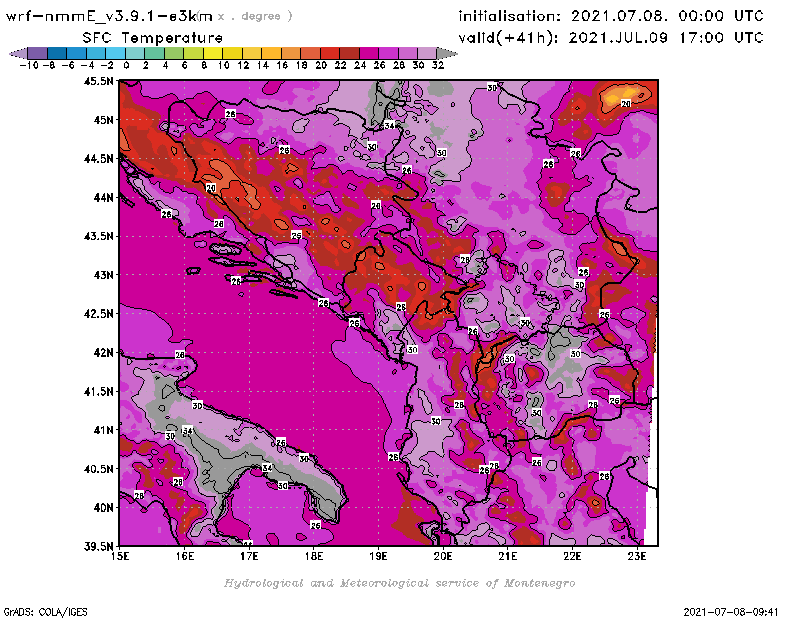Click the '23E' longitude label

[x=637, y=556]
